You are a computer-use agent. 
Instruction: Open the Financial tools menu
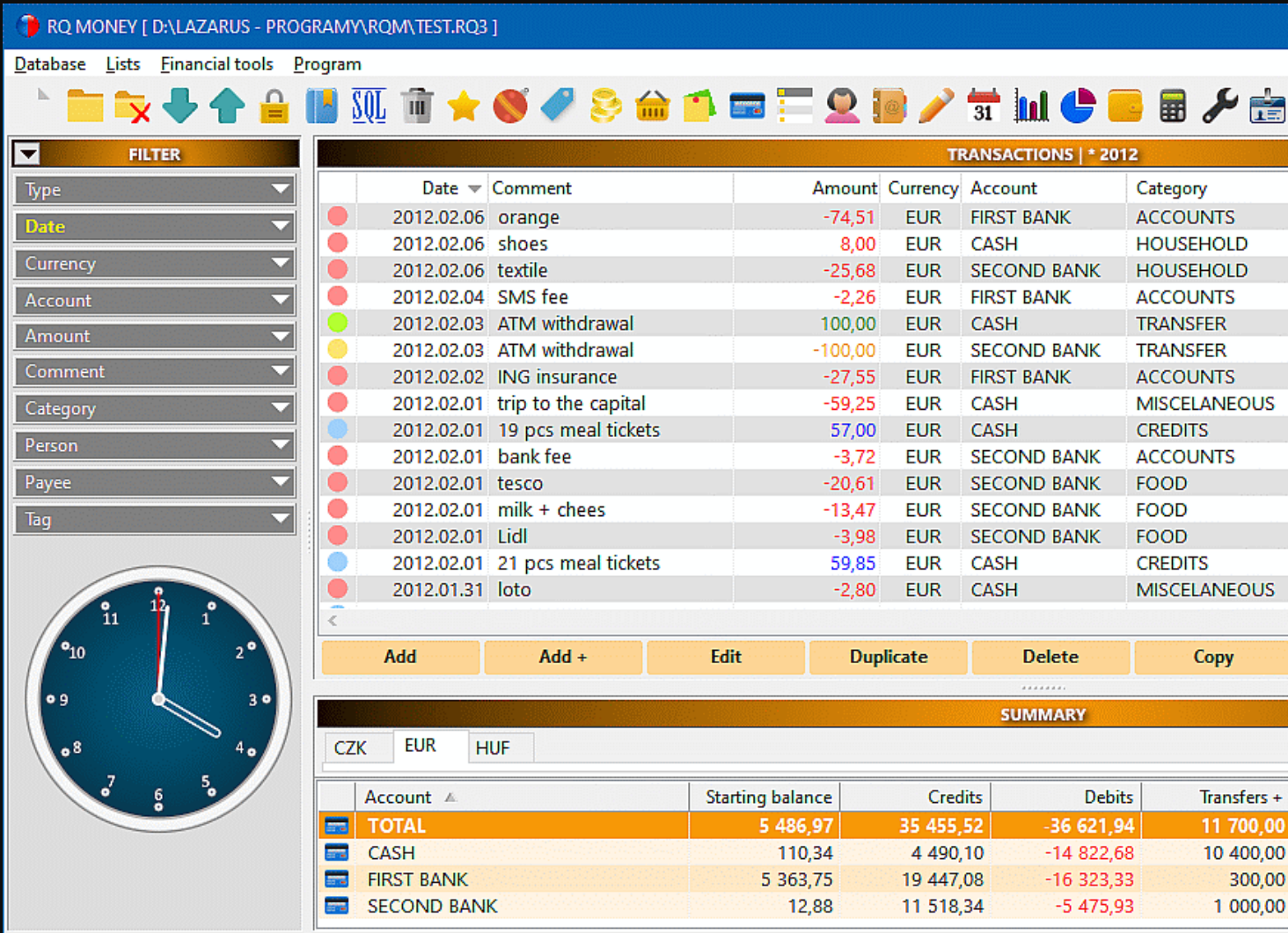click(216, 63)
